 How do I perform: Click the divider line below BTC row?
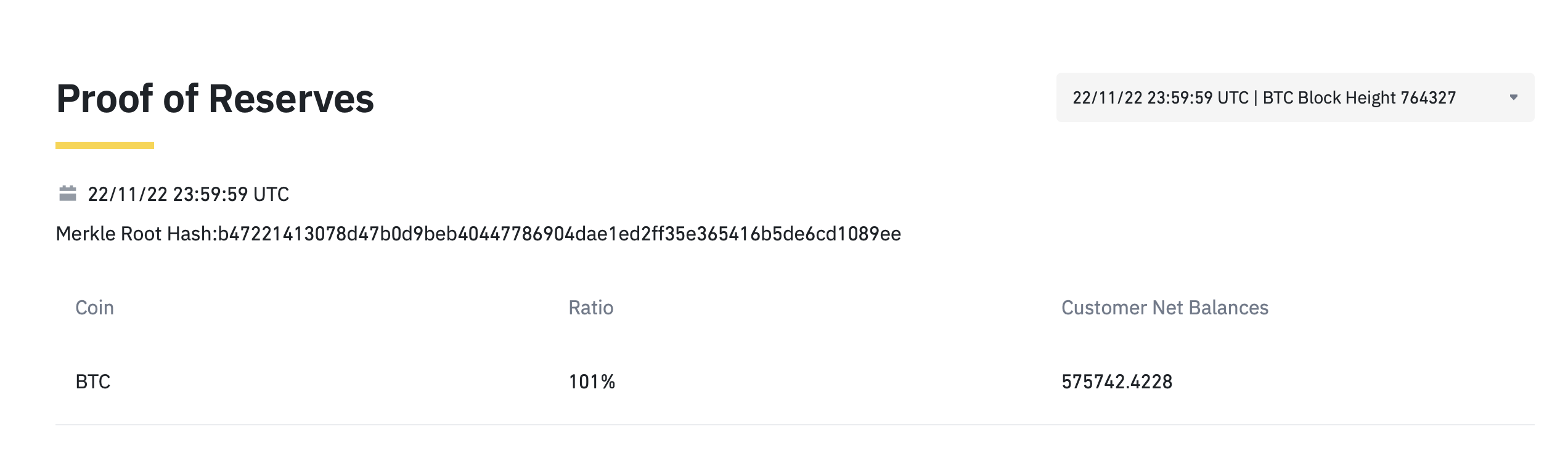point(794,424)
